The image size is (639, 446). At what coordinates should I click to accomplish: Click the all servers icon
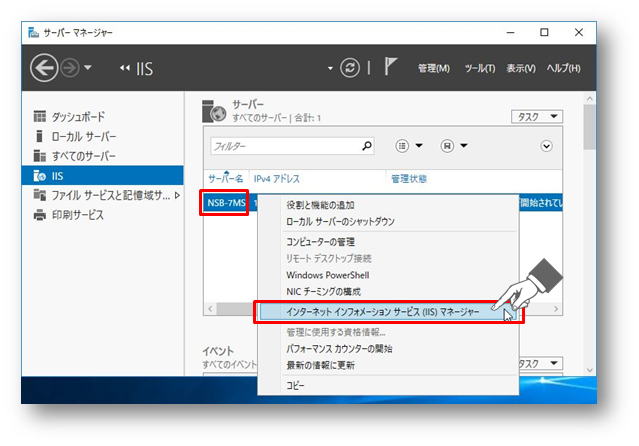click(40, 156)
